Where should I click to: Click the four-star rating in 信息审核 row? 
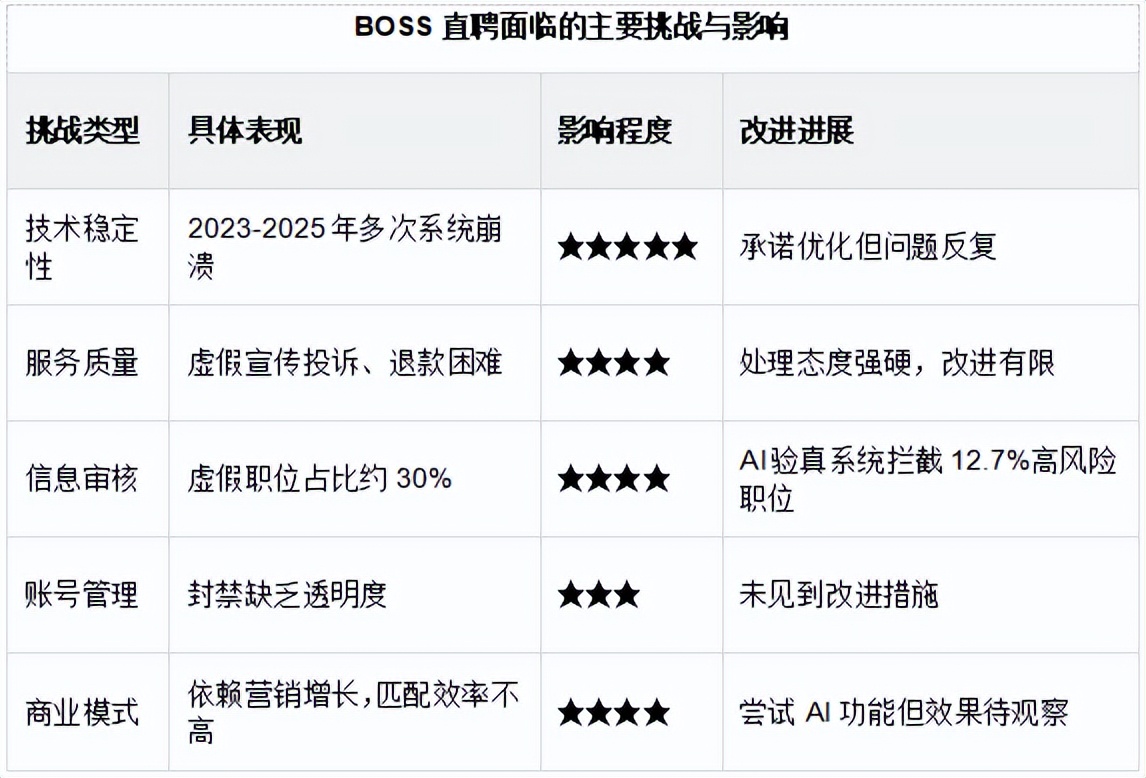click(613, 479)
